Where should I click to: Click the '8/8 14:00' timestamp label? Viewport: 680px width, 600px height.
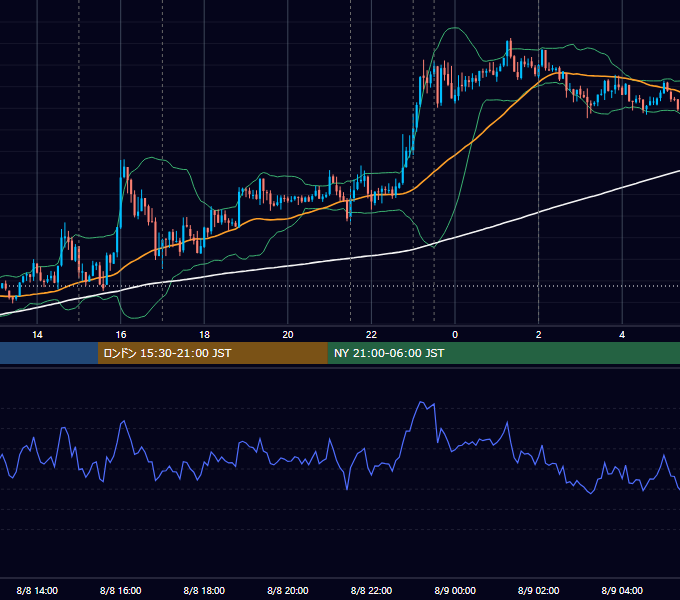[37, 590]
